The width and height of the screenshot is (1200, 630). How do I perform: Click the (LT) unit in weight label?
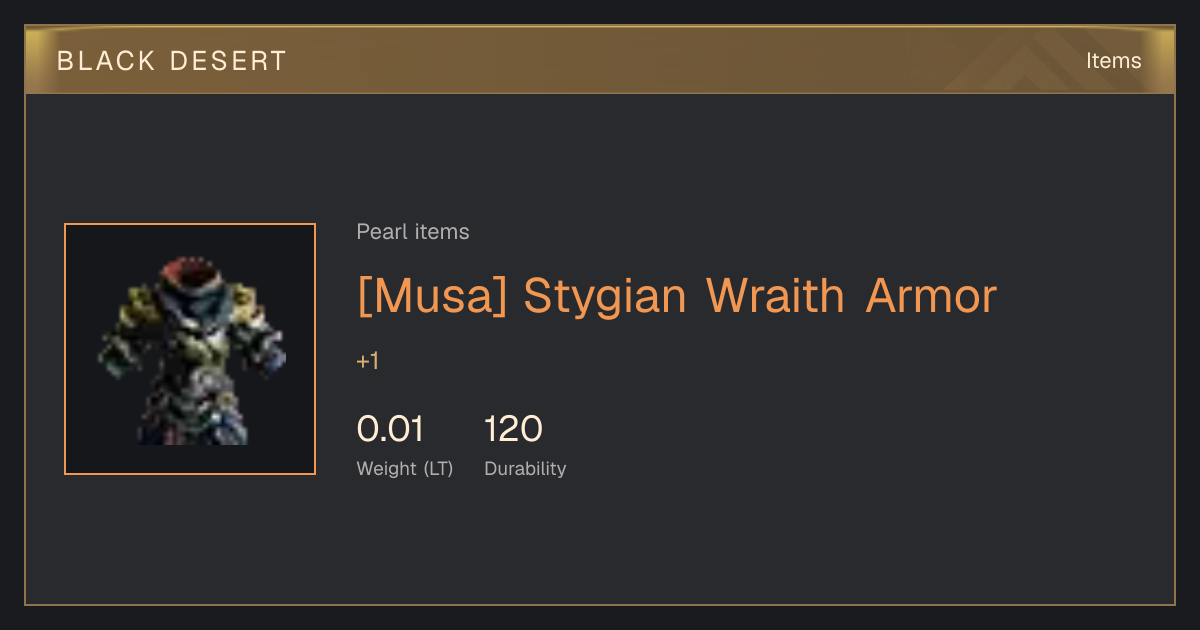click(438, 469)
